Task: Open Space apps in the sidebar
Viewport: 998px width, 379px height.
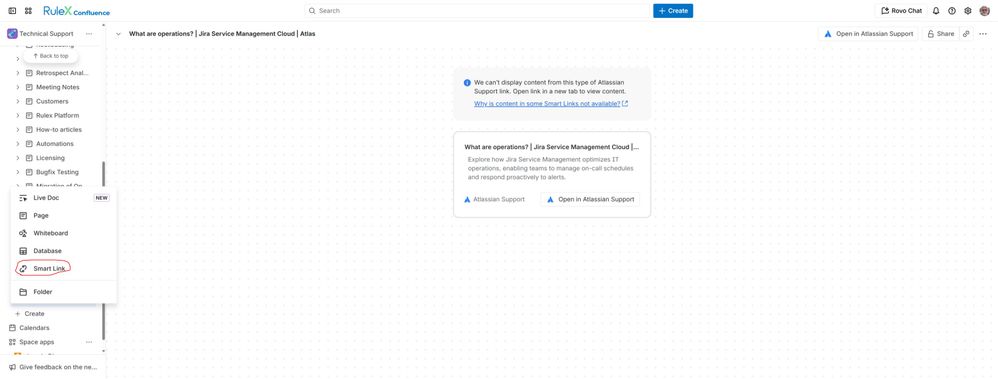Action: (37, 342)
